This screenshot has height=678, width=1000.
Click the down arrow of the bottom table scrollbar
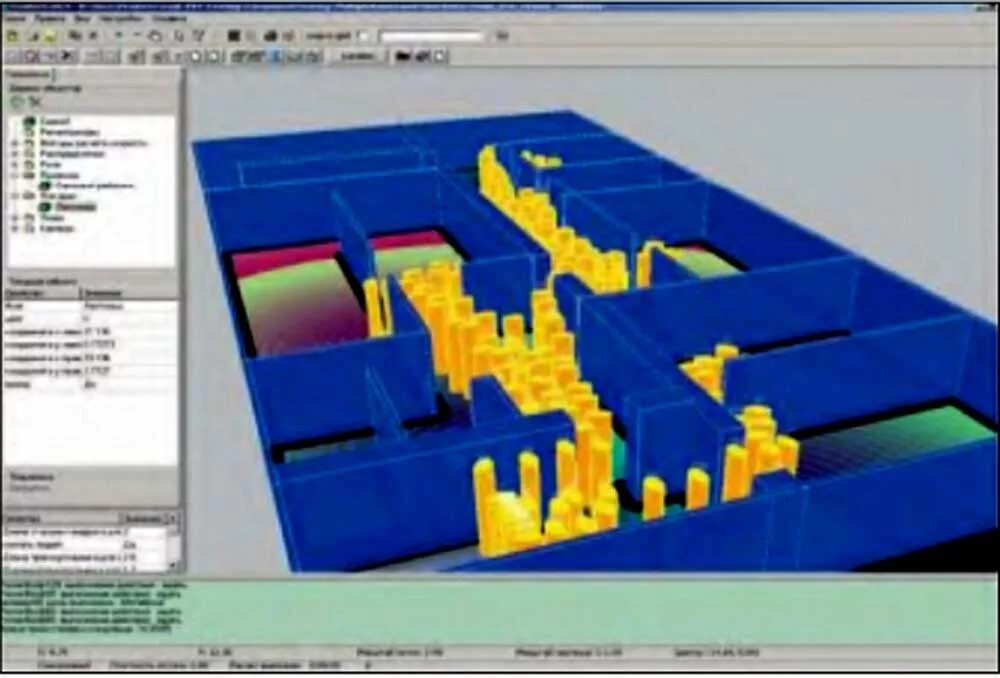(x=173, y=565)
